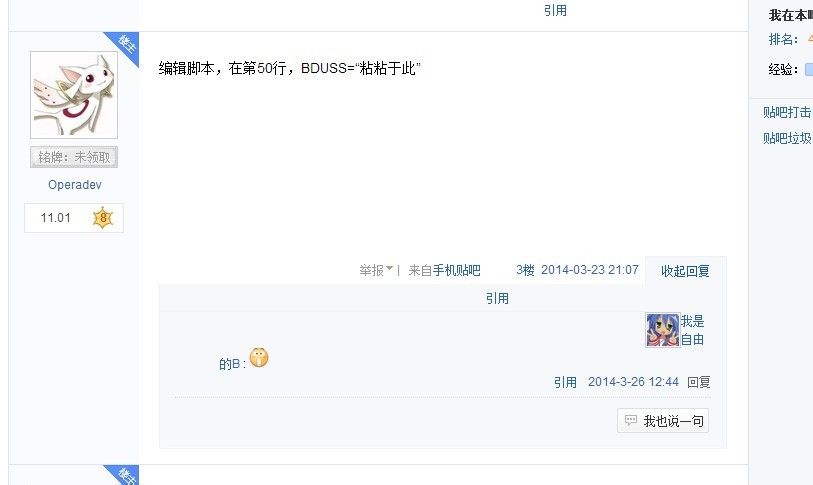The image size is (813, 485).
Task: Click the surprised emoji in the reply
Action: click(x=259, y=356)
